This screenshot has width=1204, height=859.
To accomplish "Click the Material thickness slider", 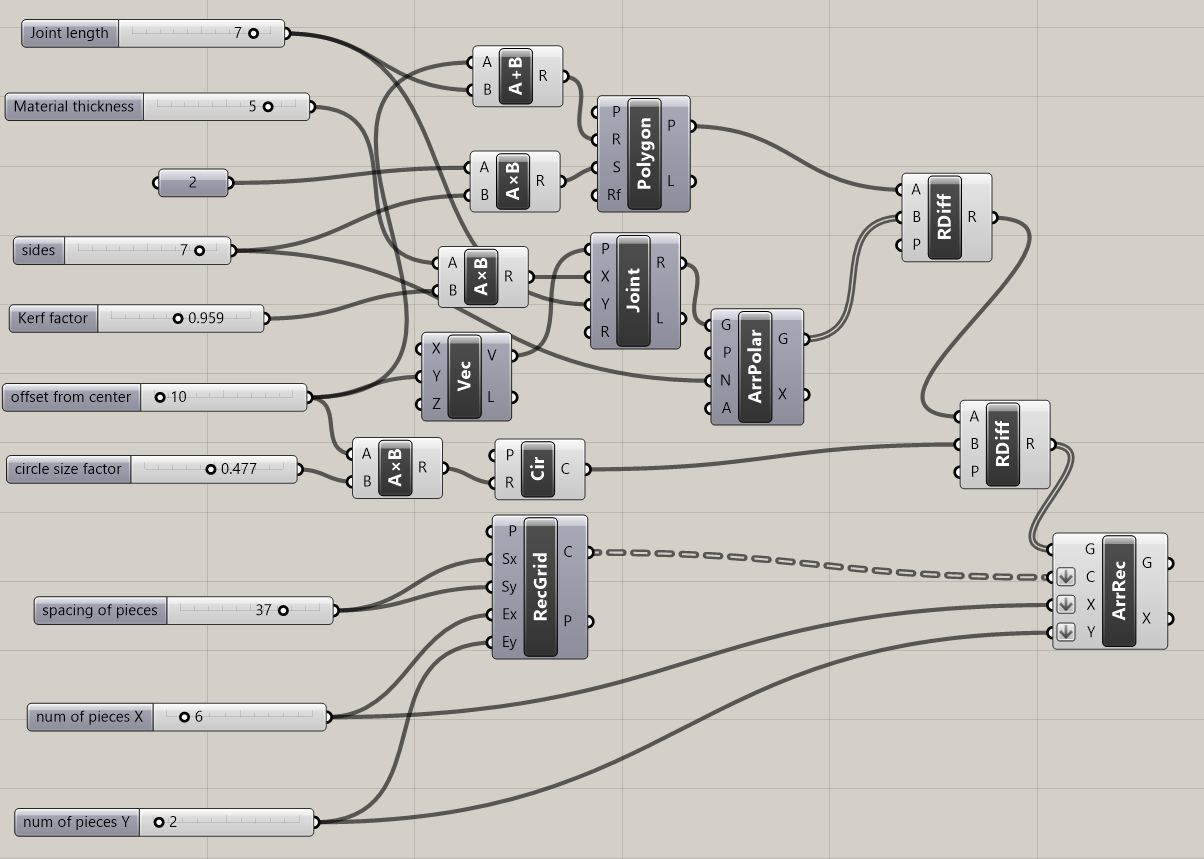I will point(158,106).
